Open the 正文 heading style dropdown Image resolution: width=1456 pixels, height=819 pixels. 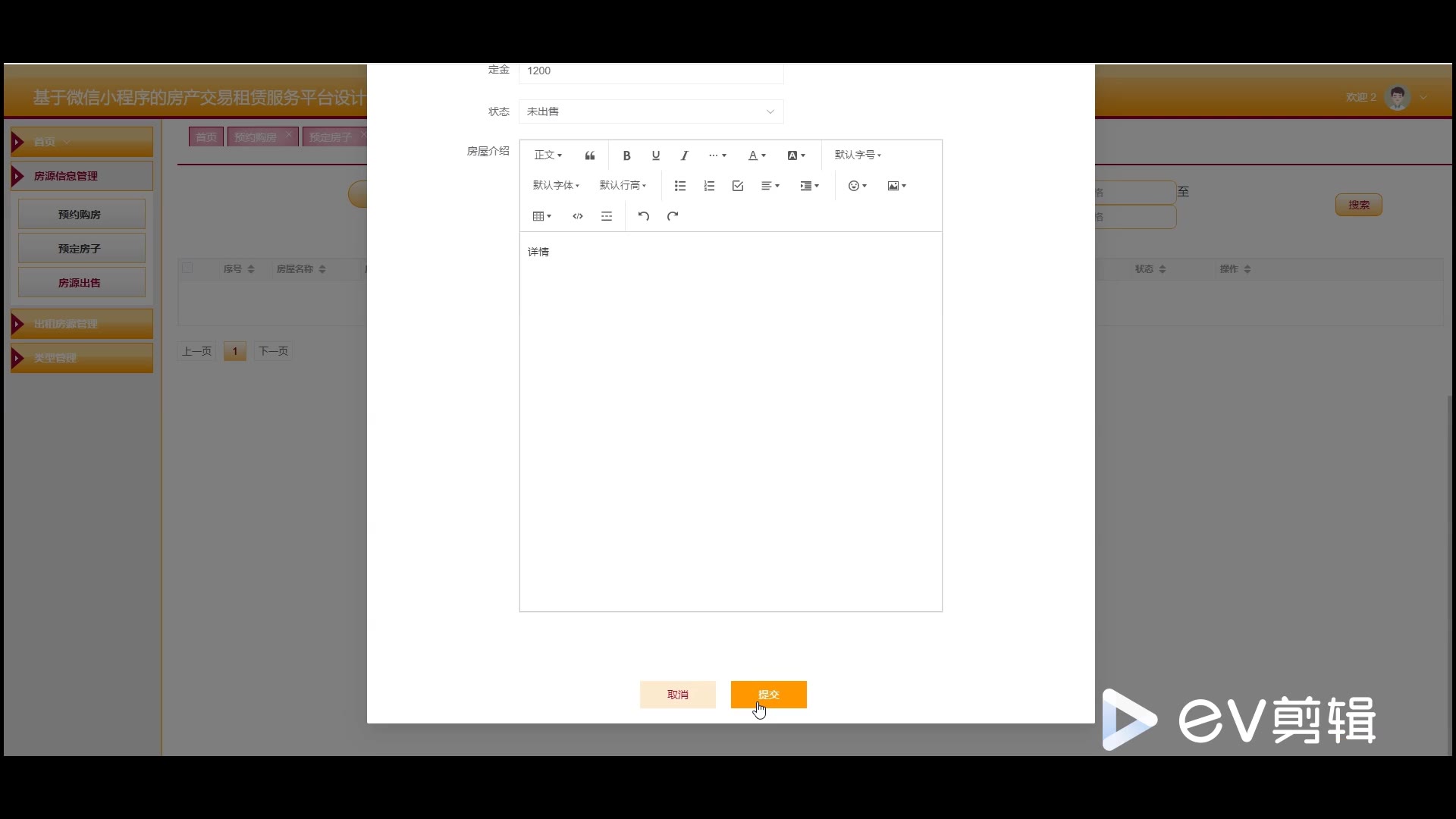click(x=548, y=155)
